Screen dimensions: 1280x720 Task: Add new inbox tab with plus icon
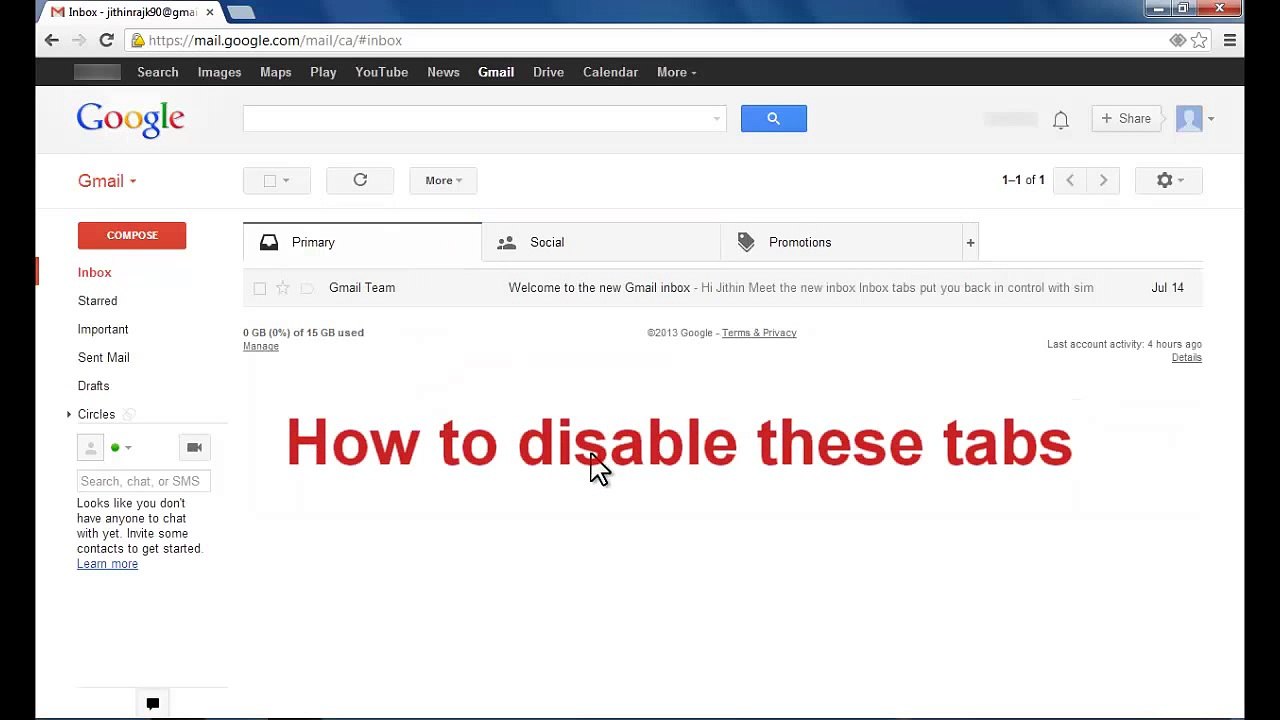click(x=970, y=242)
